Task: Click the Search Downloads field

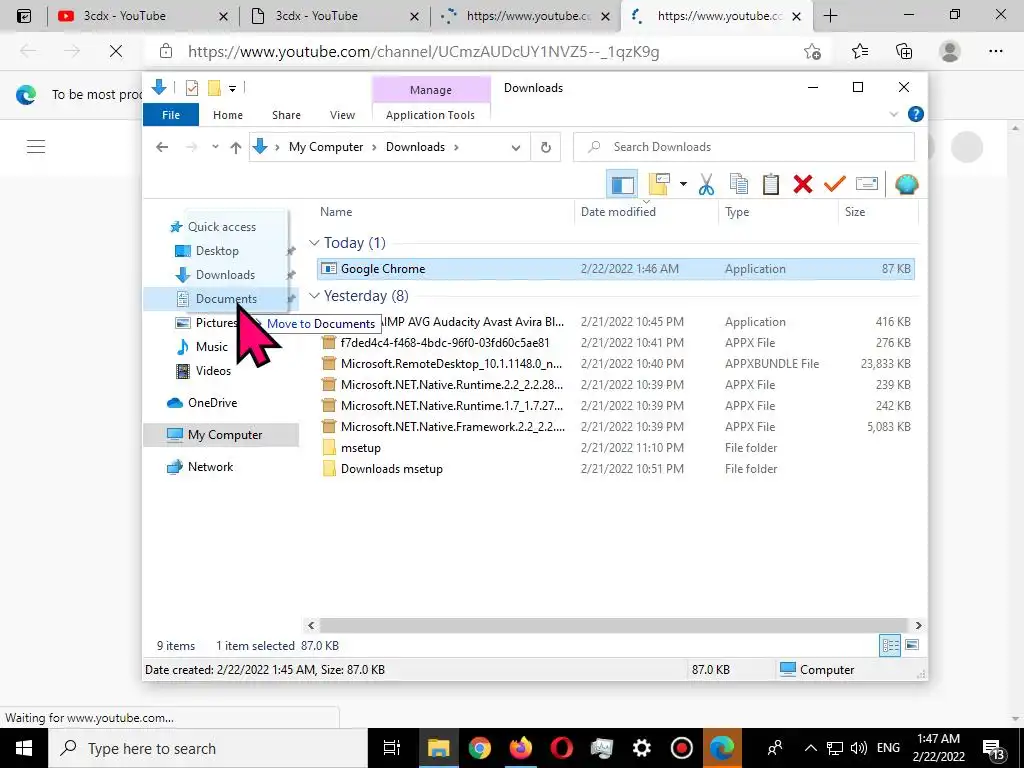Action: [x=744, y=147]
